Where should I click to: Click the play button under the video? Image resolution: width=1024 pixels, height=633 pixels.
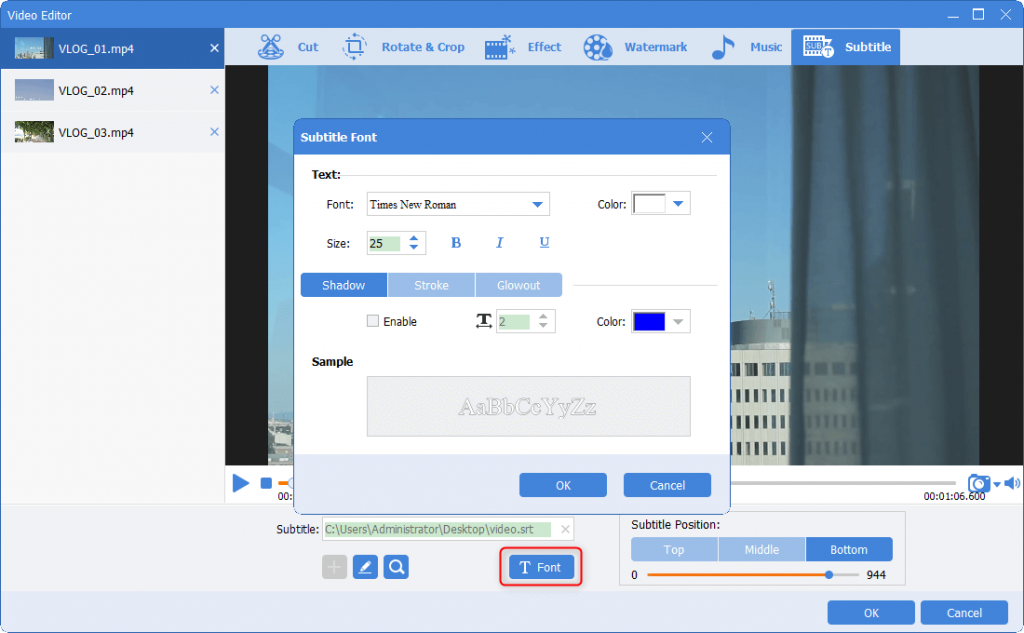click(241, 484)
